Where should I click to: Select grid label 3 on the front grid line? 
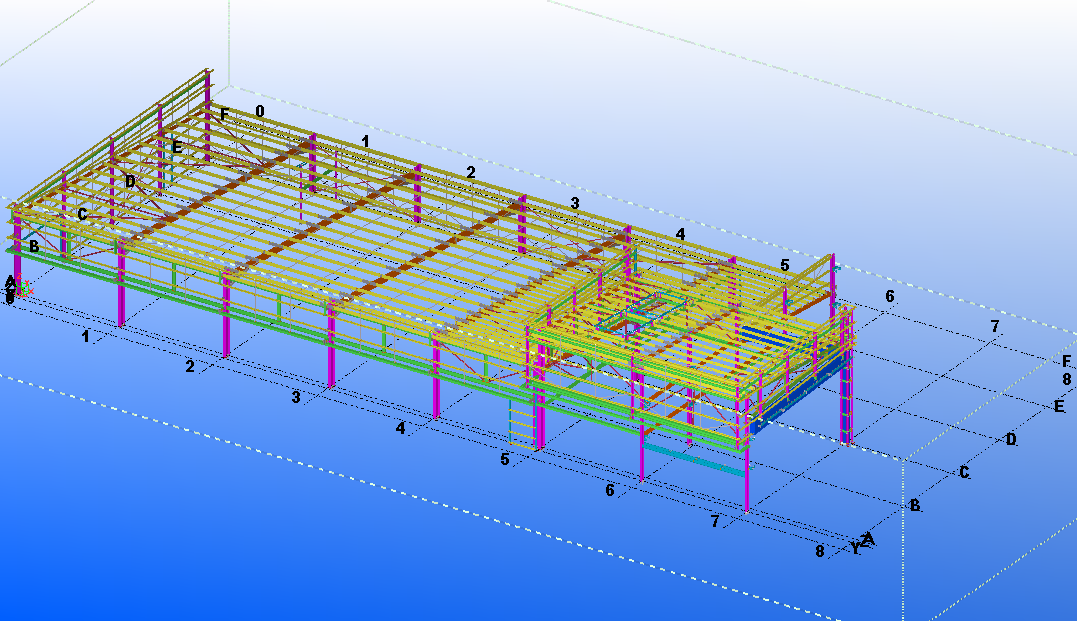pyautogui.click(x=296, y=396)
